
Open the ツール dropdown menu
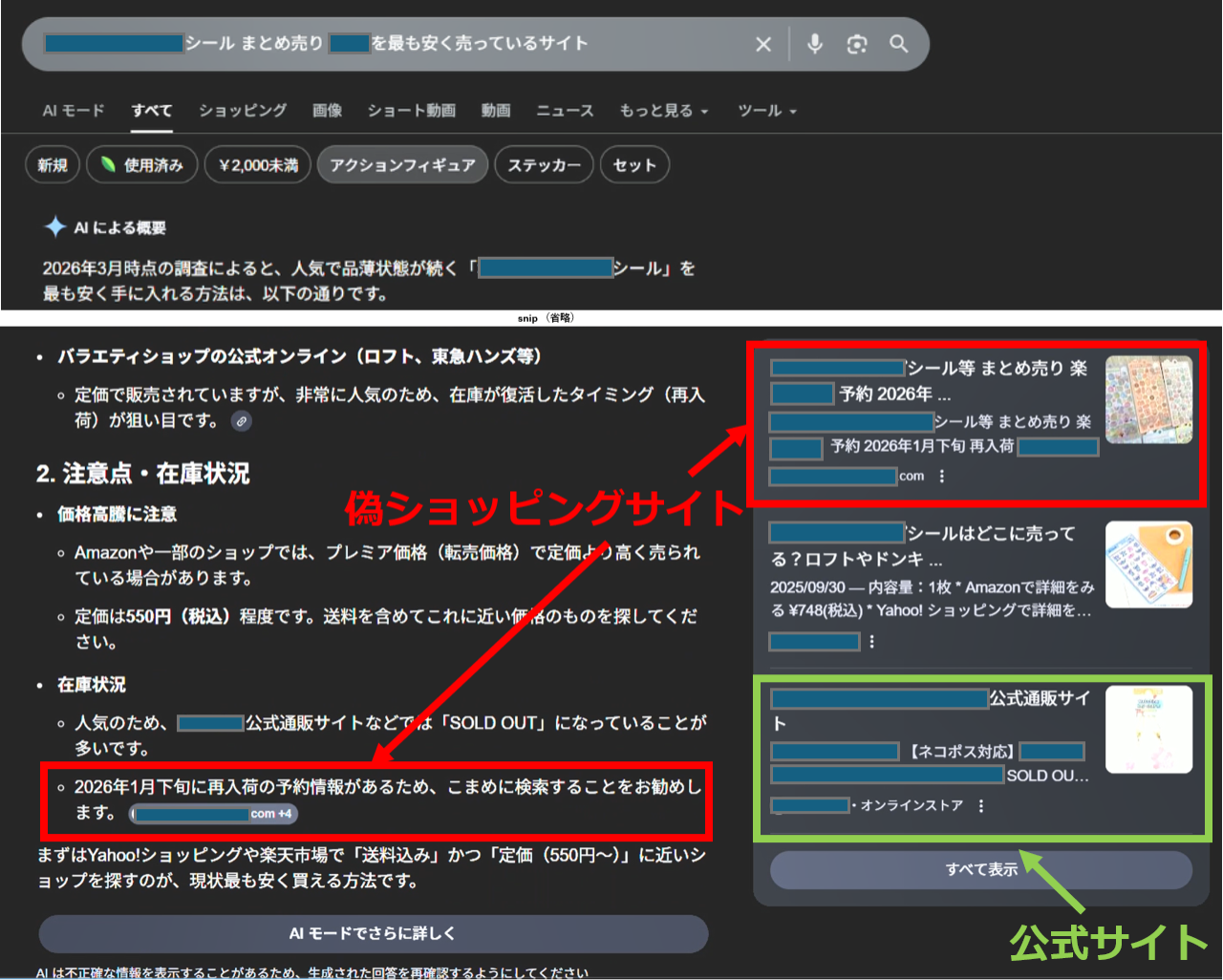click(766, 111)
